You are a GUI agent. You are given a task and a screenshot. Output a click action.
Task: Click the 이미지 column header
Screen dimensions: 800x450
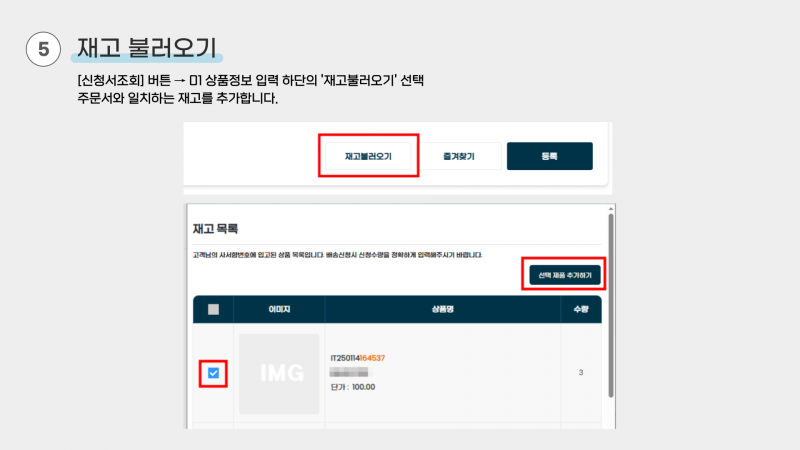pyautogui.click(x=279, y=309)
